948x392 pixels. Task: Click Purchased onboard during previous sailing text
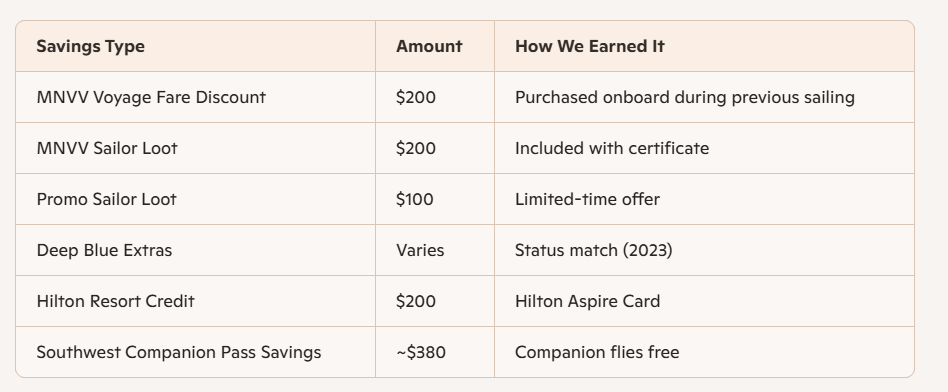(x=684, y=97)
